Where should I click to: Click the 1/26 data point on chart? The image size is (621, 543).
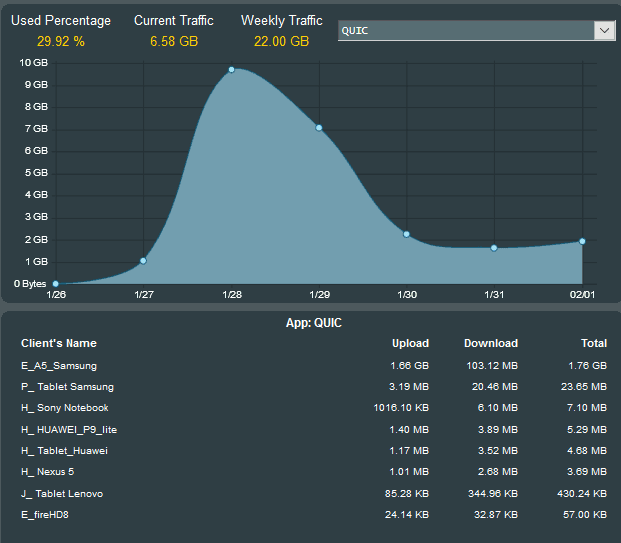[56, 284]
